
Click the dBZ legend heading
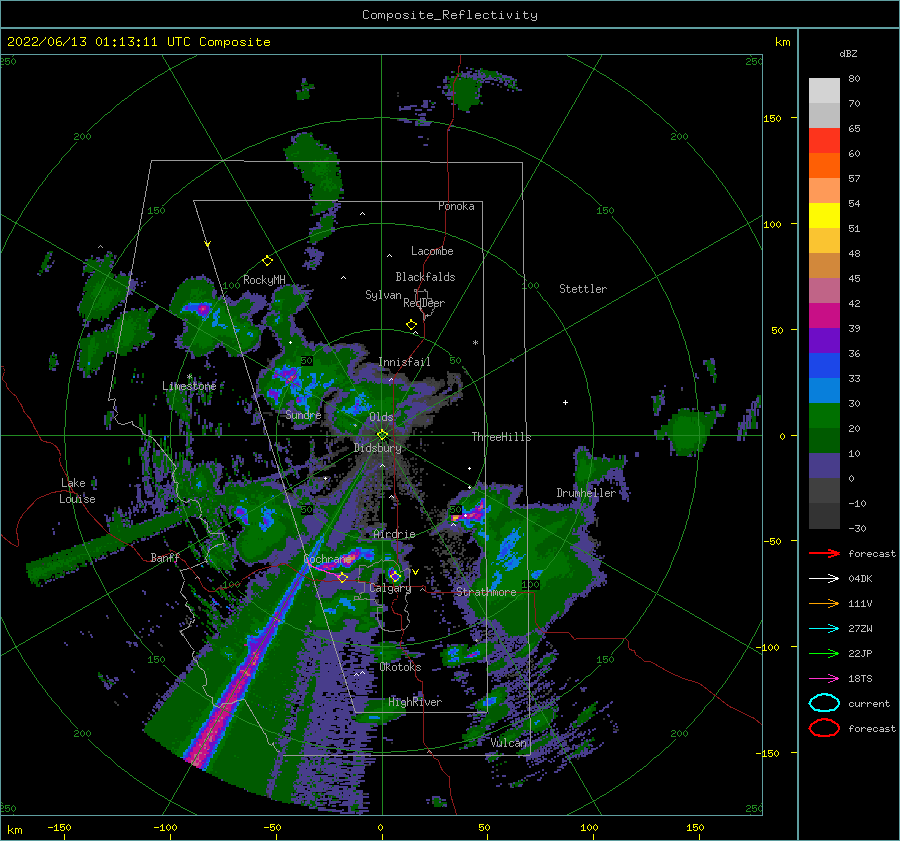[x=848, y=53]
